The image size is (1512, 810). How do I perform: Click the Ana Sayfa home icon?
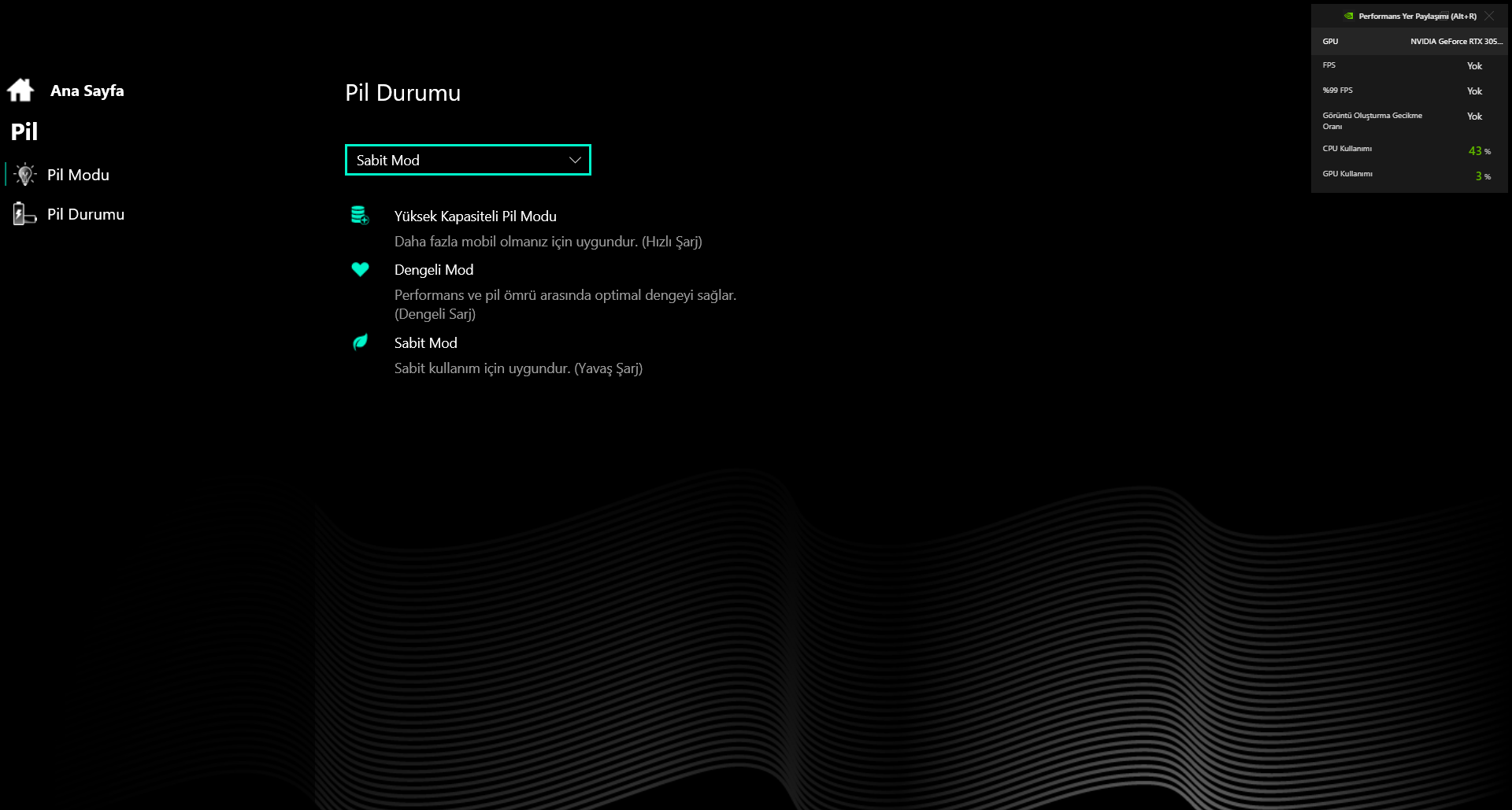[x=20, y=91]
